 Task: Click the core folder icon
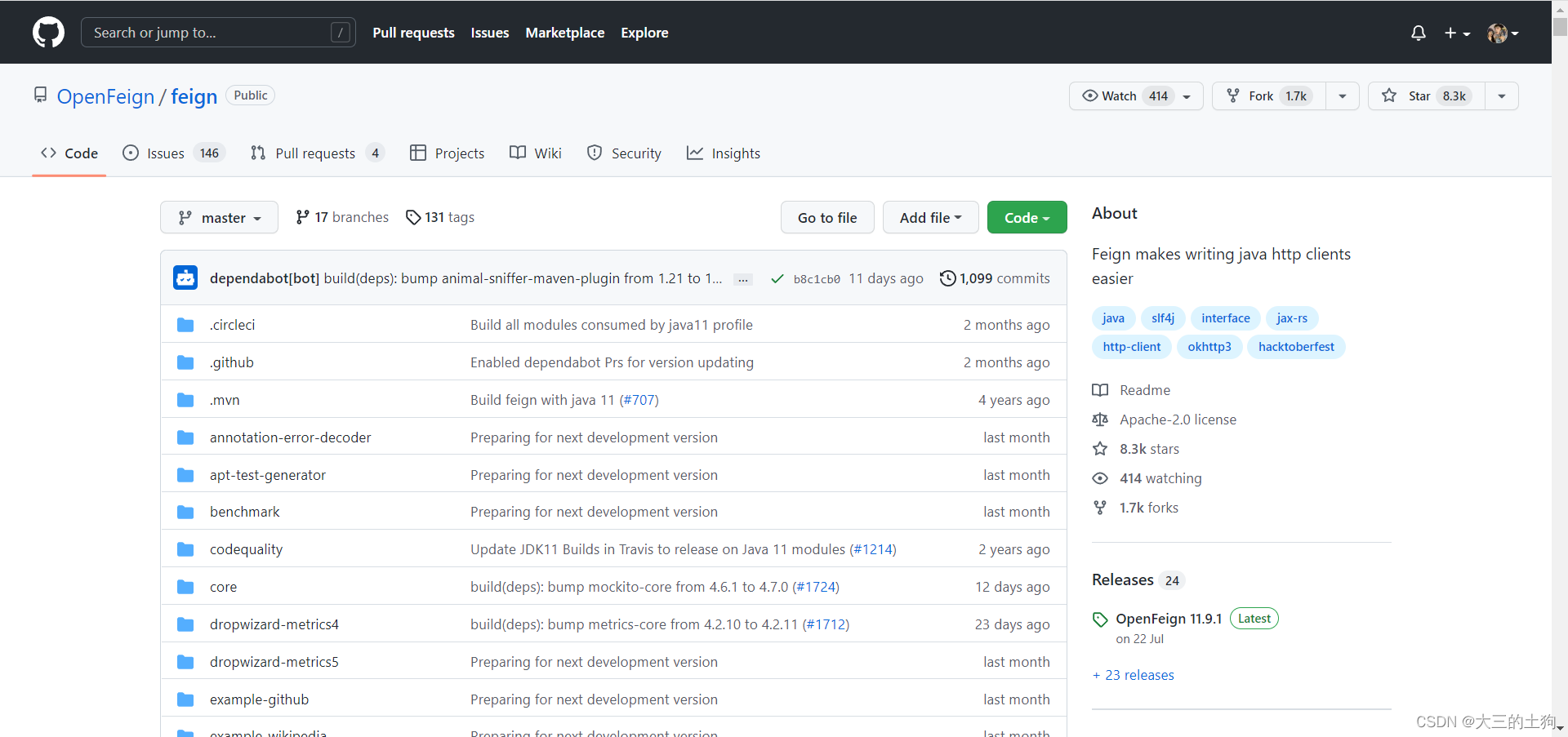click(185, 587)
